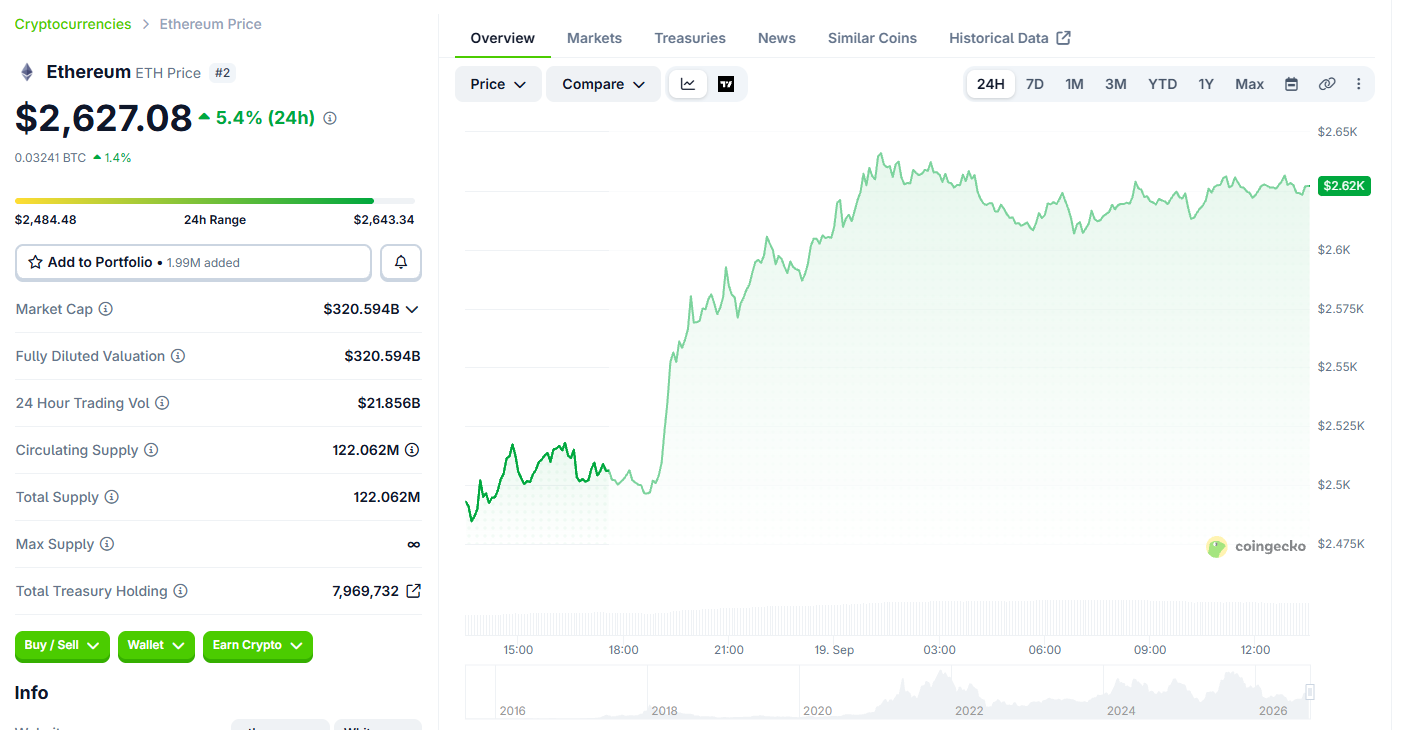Click Add to Portfolio button
The height and width of the screenshot is (730, 1402).
coord(193,262)
